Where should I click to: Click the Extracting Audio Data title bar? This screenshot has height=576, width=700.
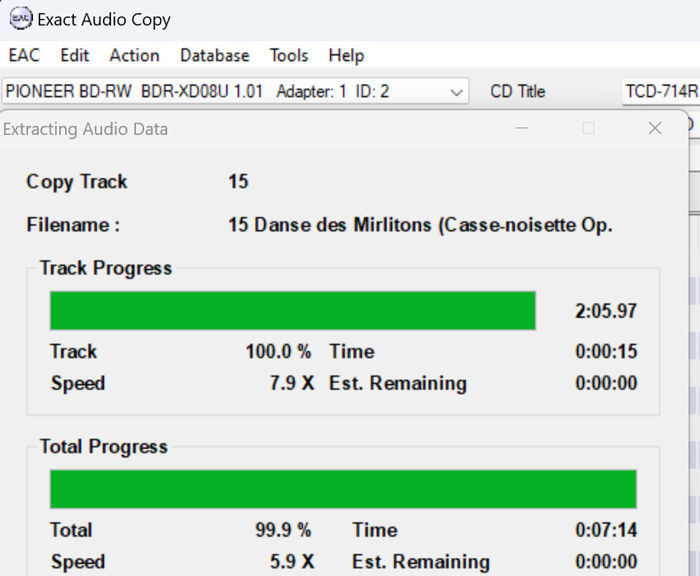click(250, 129)
